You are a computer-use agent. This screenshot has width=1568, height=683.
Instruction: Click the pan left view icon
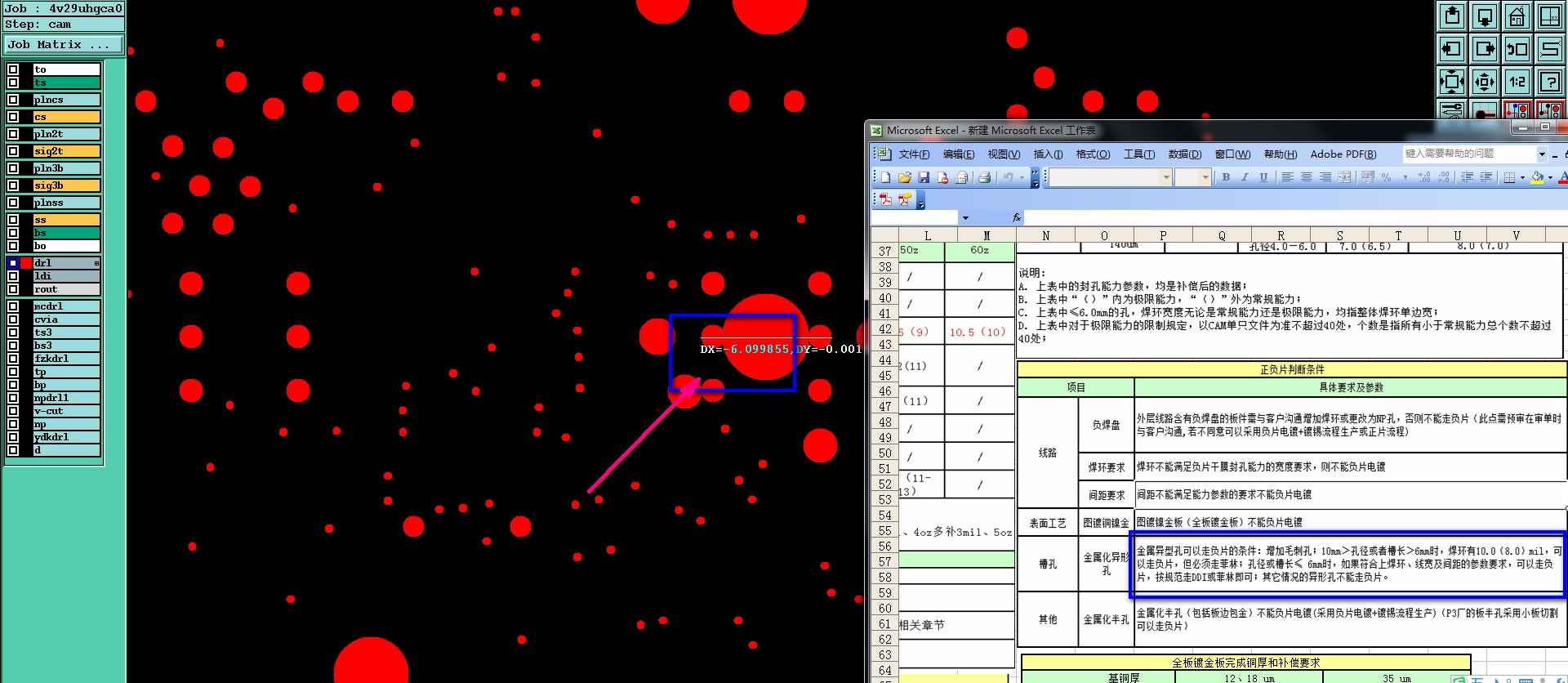click(1452, 48)
